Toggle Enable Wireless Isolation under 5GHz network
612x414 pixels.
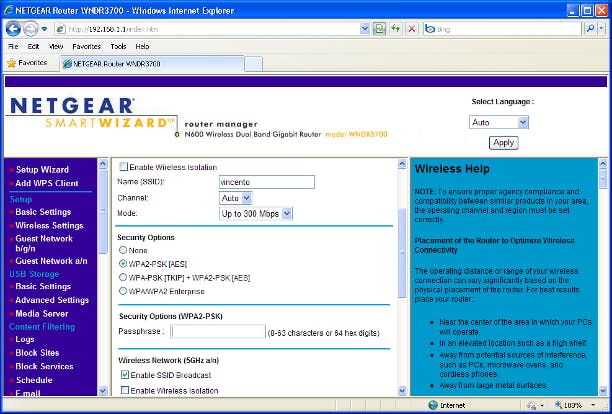point(125,390)
